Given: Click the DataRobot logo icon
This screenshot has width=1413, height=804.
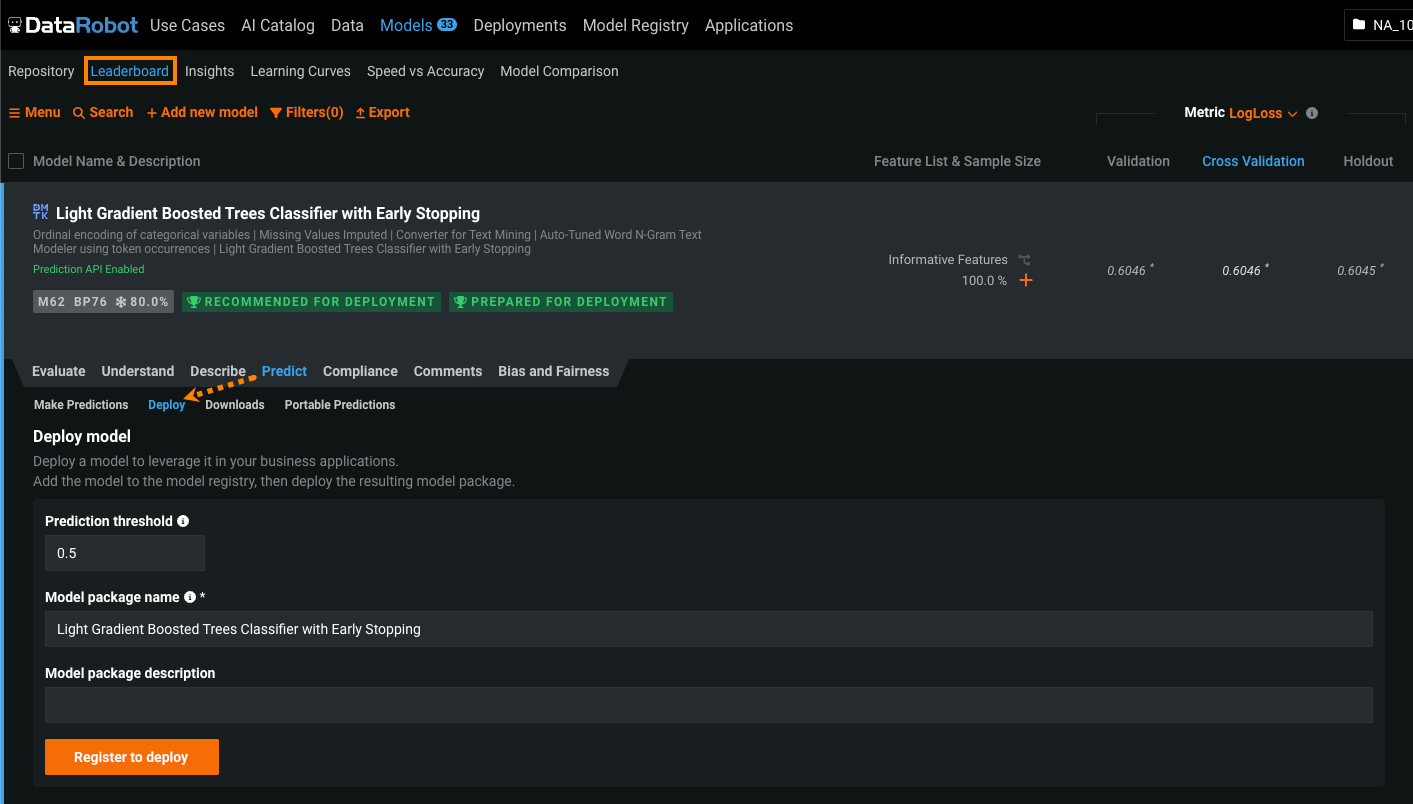Looking at the screenshot, I should point(15,25).
